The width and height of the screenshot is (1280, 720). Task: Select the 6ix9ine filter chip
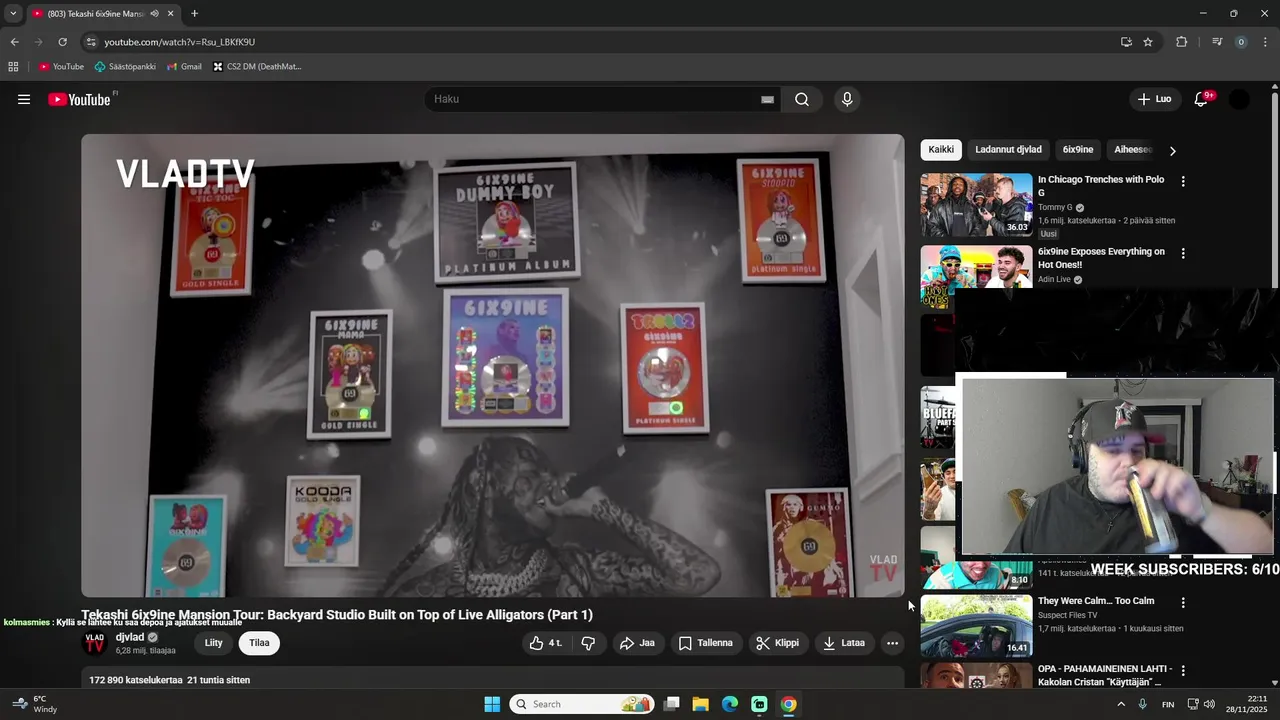pyautogui.click(x=1078, y=150)
